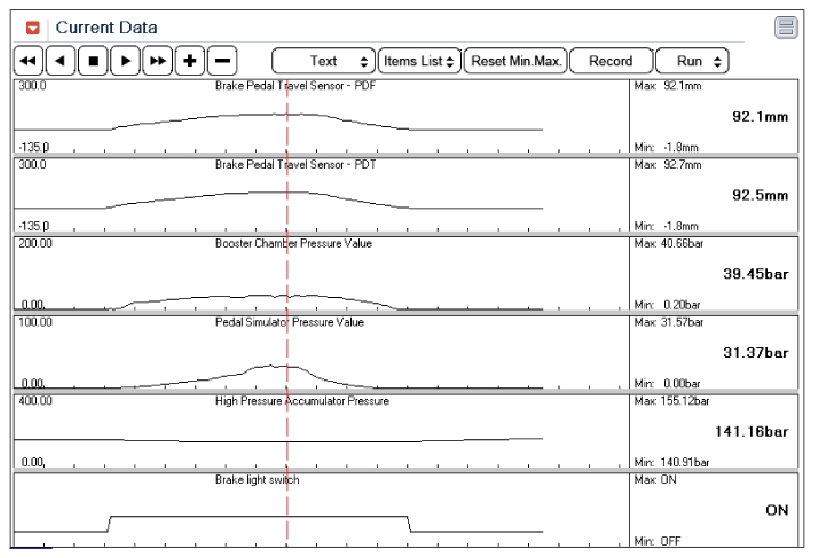Image resolution: width=814 pixels, height=558 pixels.
Task: Zoom out with the minus button
Action: tap(222, 61)
